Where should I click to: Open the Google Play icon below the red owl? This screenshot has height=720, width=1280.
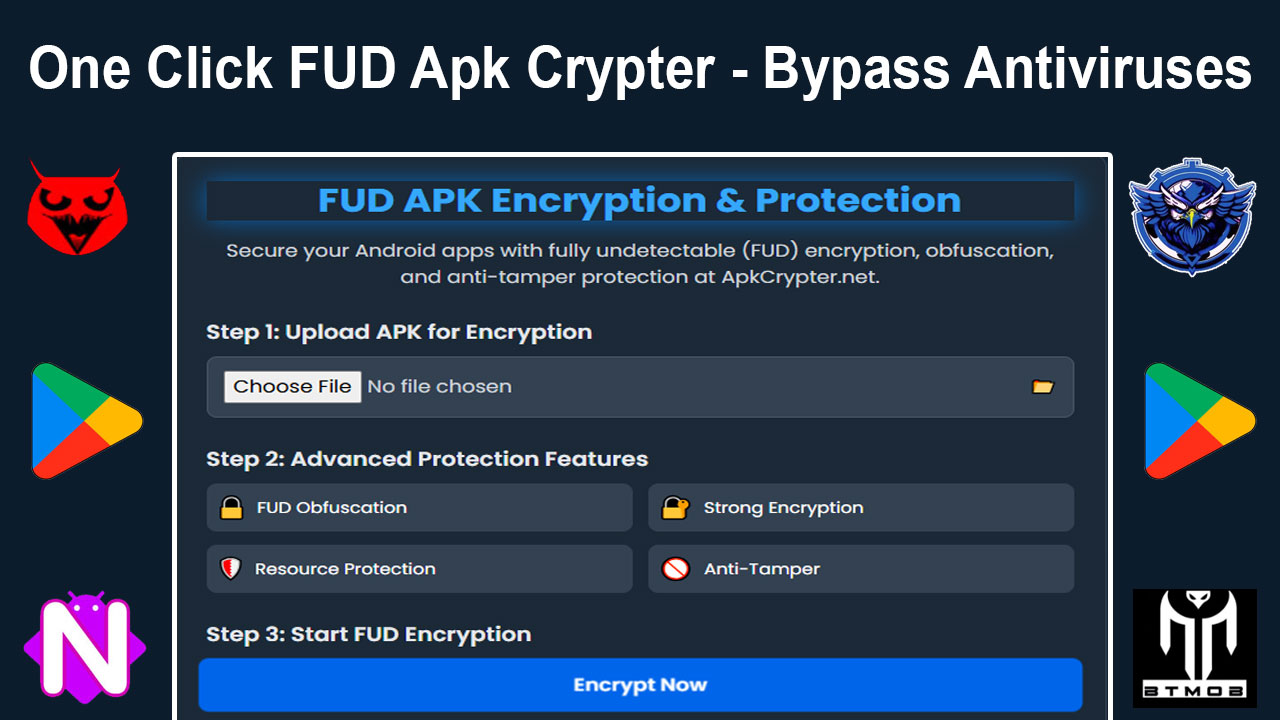(86, 420)
